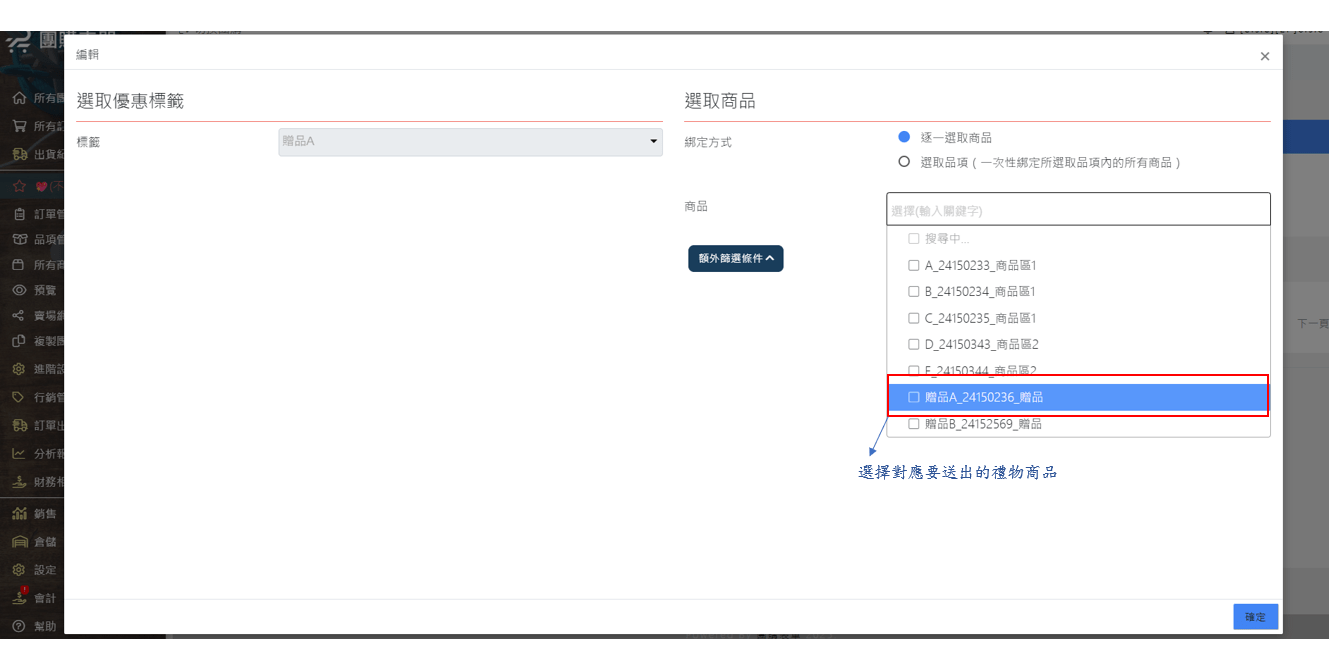
Task: Open 設定 gear icon in sidebar
Action: coord(19,570)
